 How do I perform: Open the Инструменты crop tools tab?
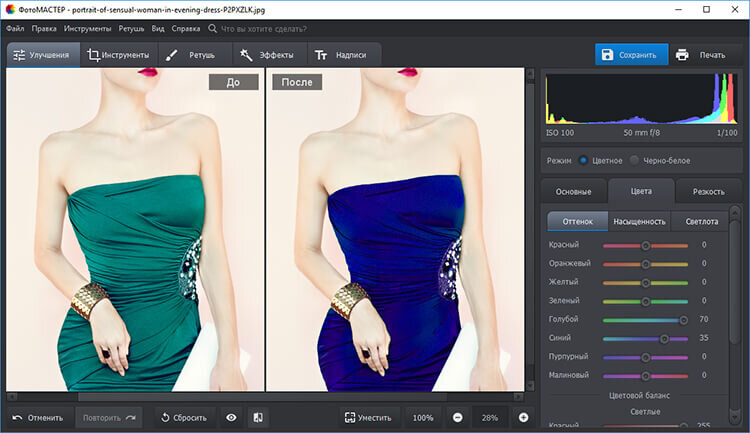pyautogui.click(x=118, y=55)
